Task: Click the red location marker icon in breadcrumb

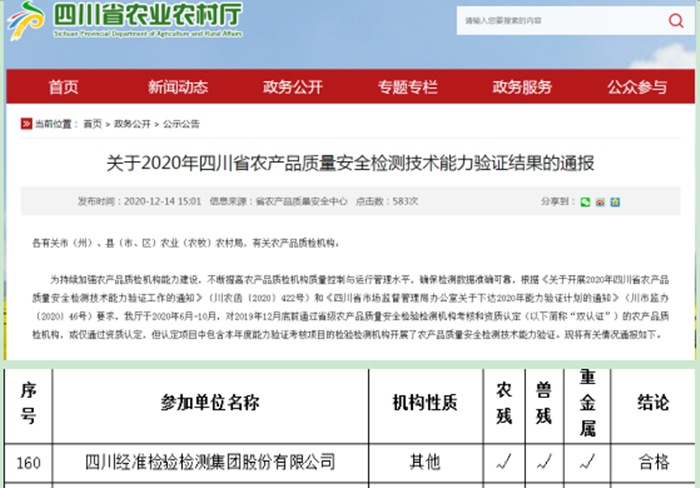Action: [25, 124]
